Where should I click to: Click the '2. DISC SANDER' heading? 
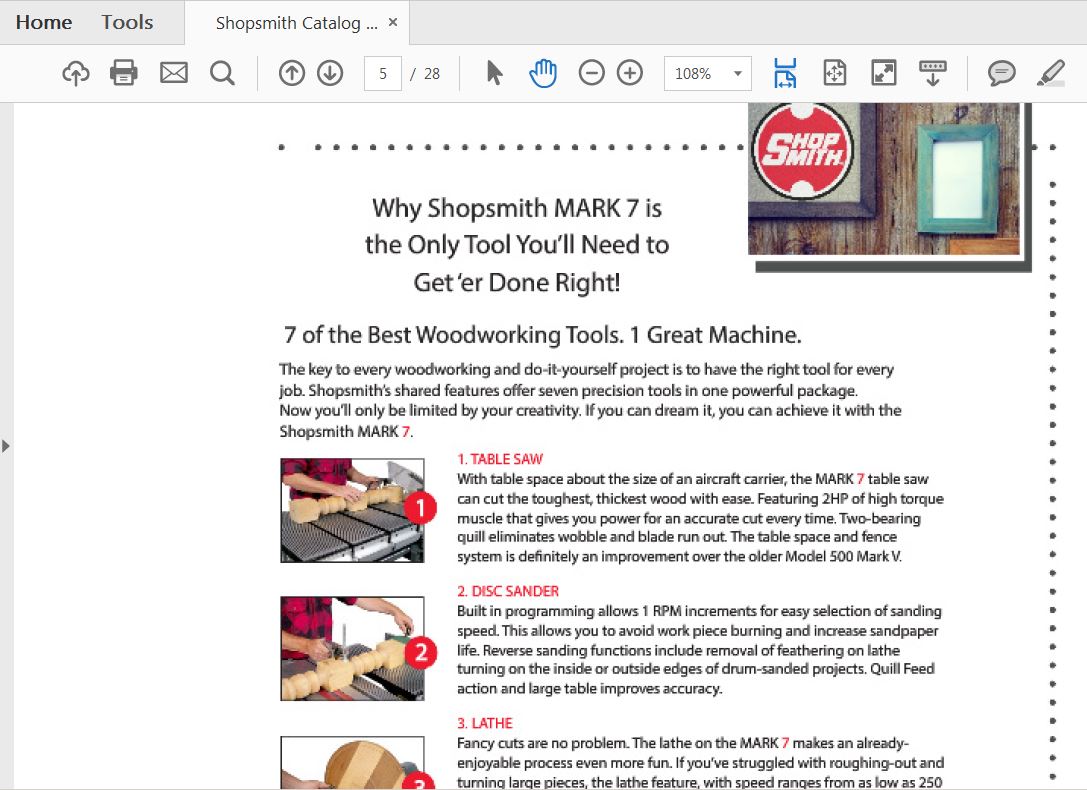[x=507, y=591]
